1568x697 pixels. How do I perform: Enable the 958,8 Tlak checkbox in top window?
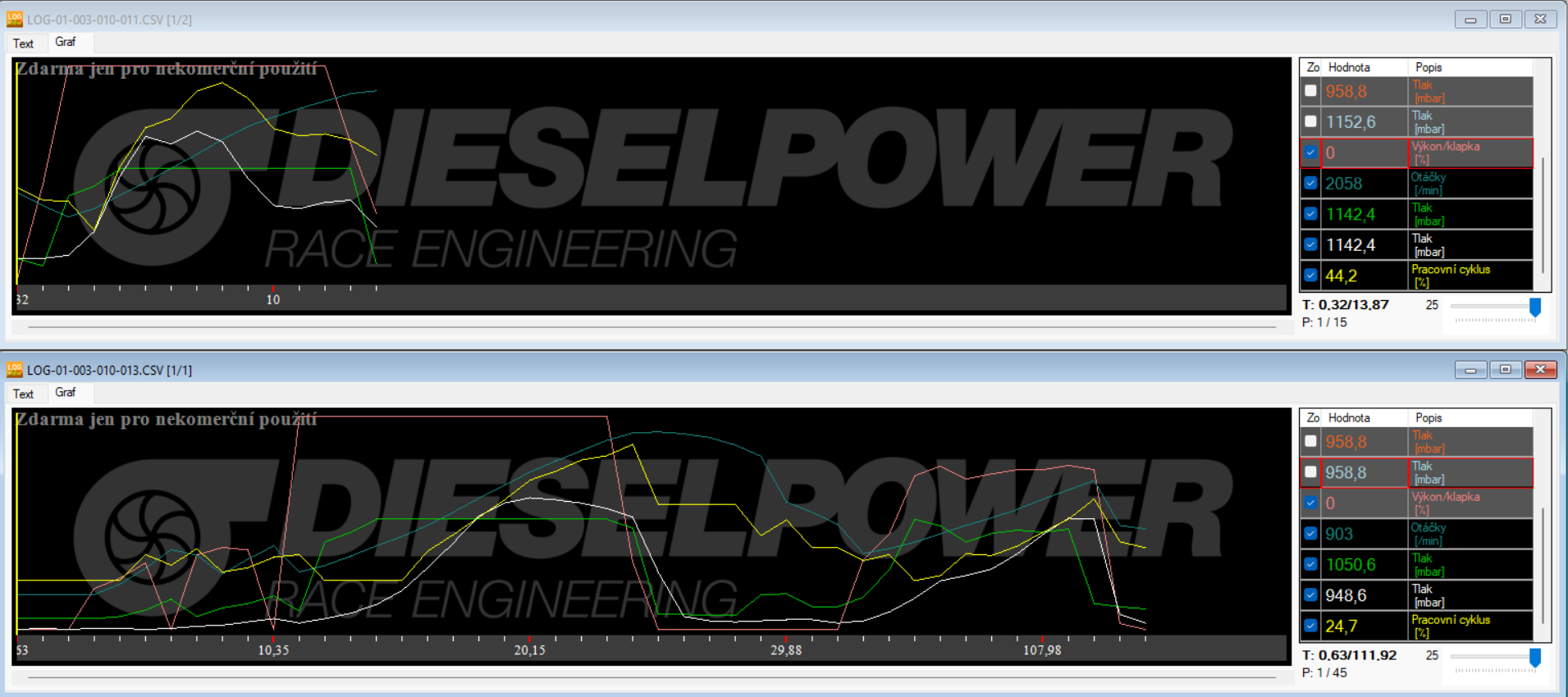coord(1310,91)
